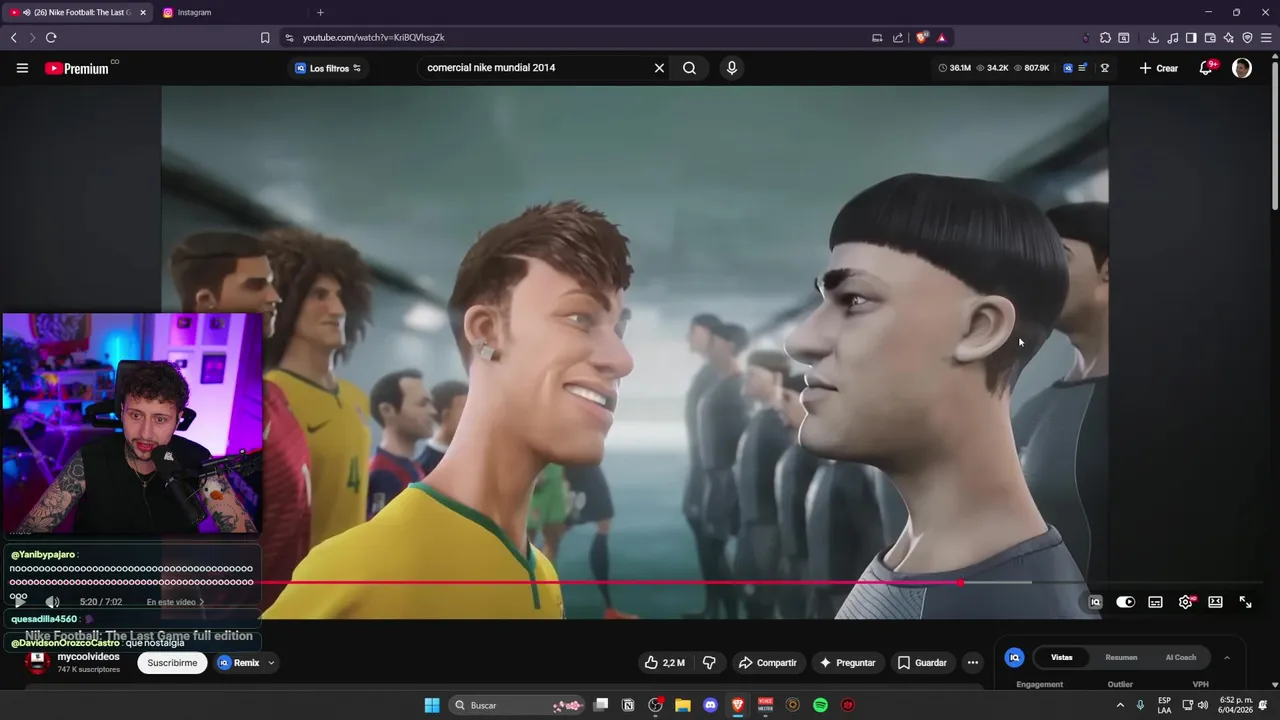
Task: Open player settings gear
Action: (1186, 602)
